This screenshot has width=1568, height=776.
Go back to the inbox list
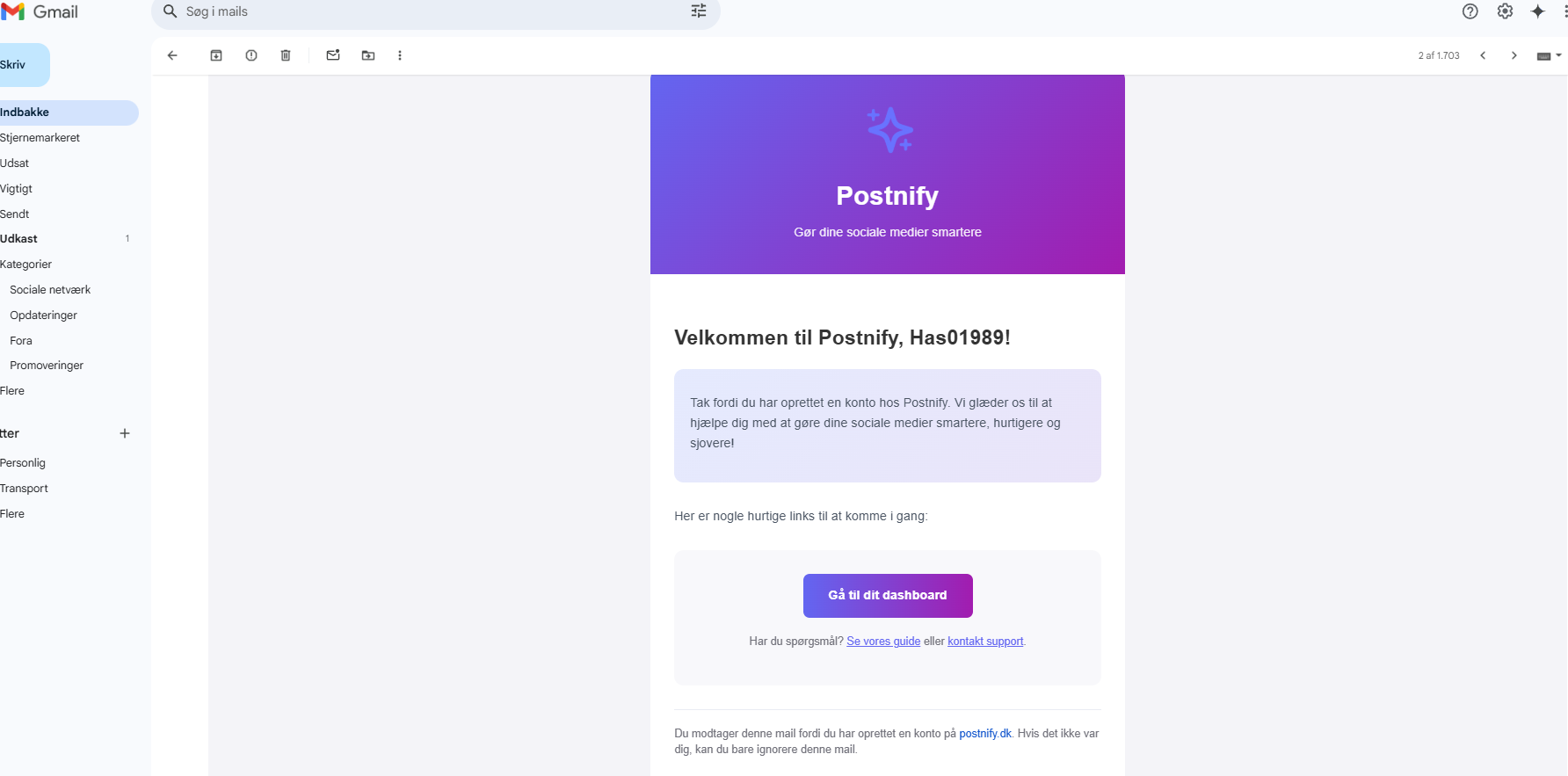click(172, 55)
